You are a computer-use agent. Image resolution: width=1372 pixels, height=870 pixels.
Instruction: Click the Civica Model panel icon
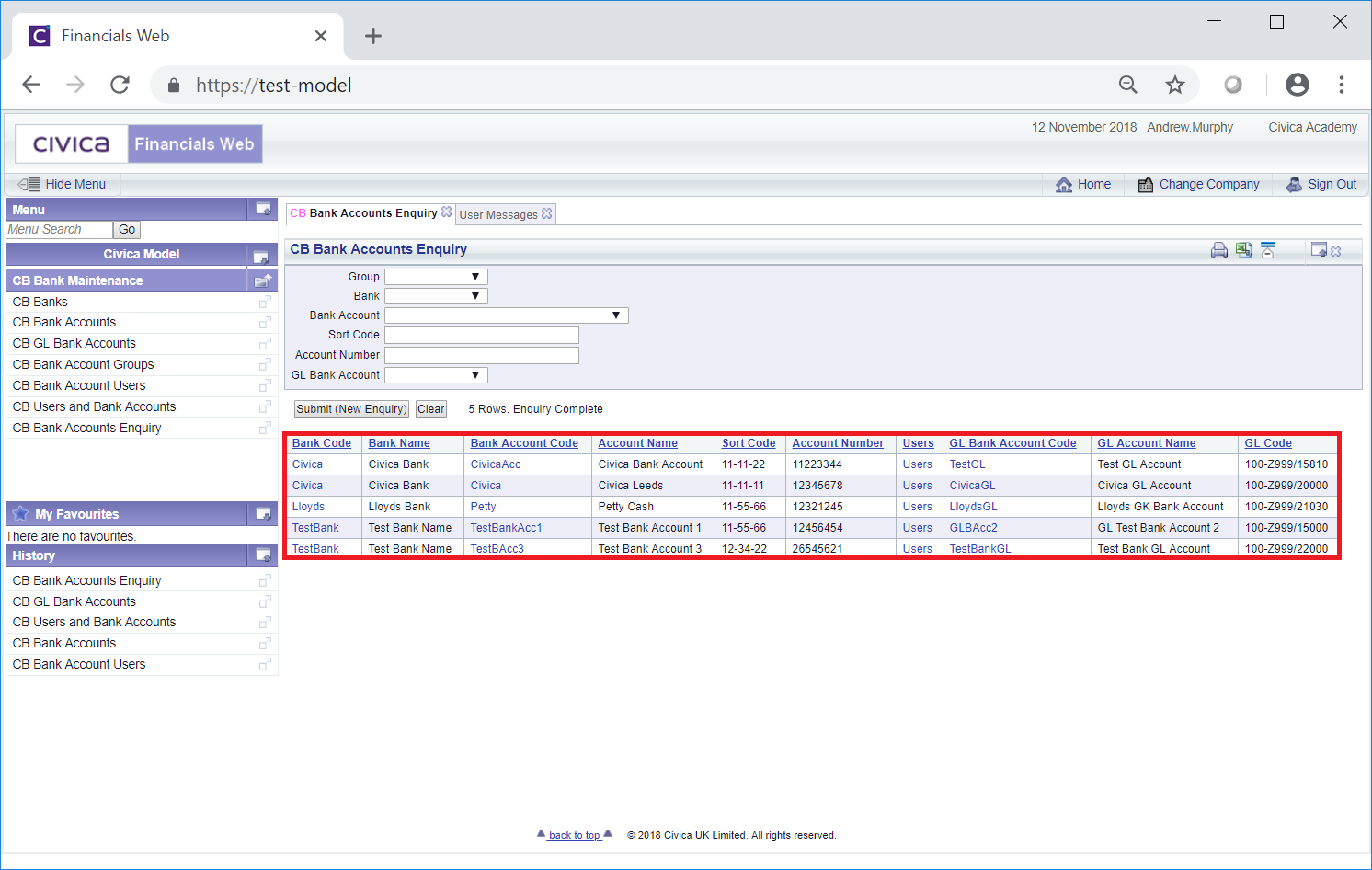point(260,256)
